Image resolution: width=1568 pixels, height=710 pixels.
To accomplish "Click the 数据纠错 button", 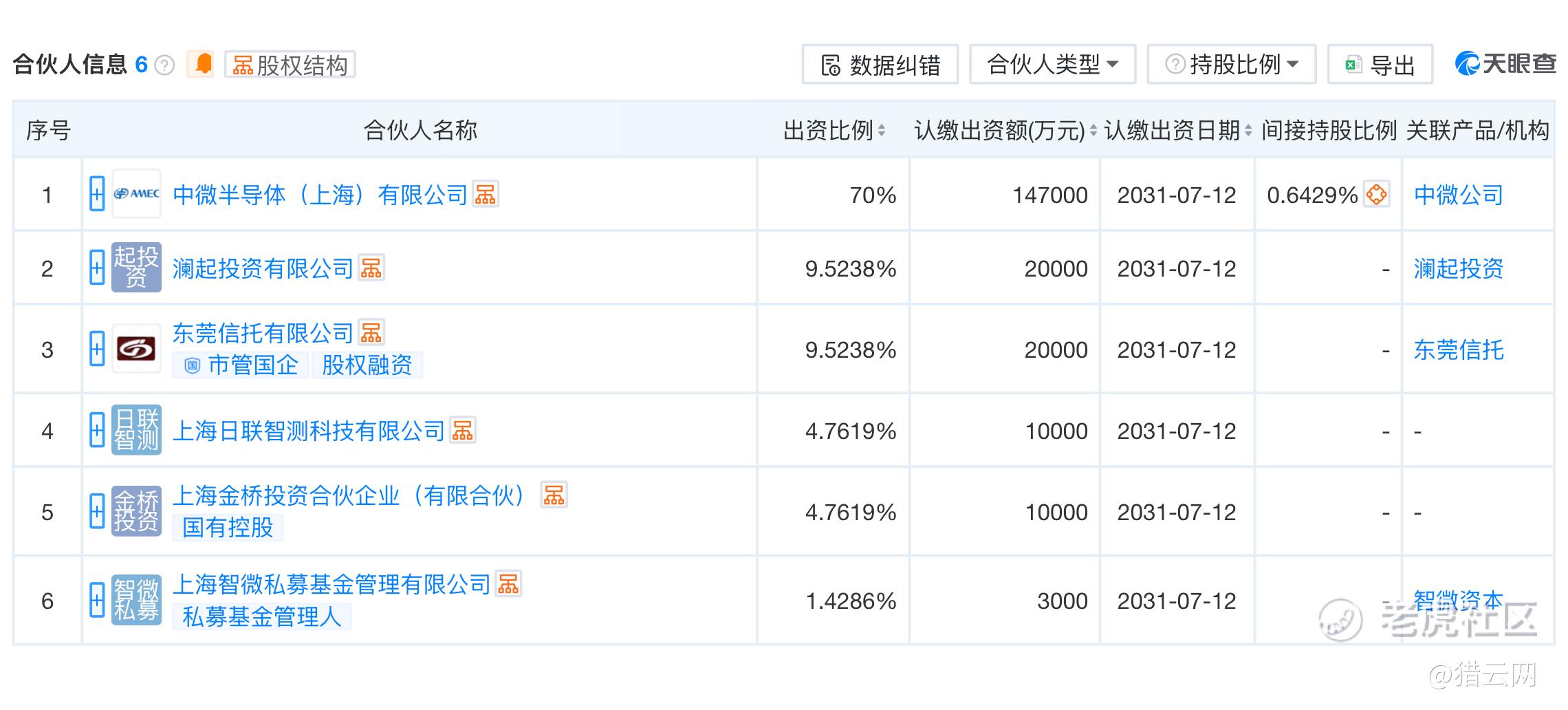I will click(880, 65).
